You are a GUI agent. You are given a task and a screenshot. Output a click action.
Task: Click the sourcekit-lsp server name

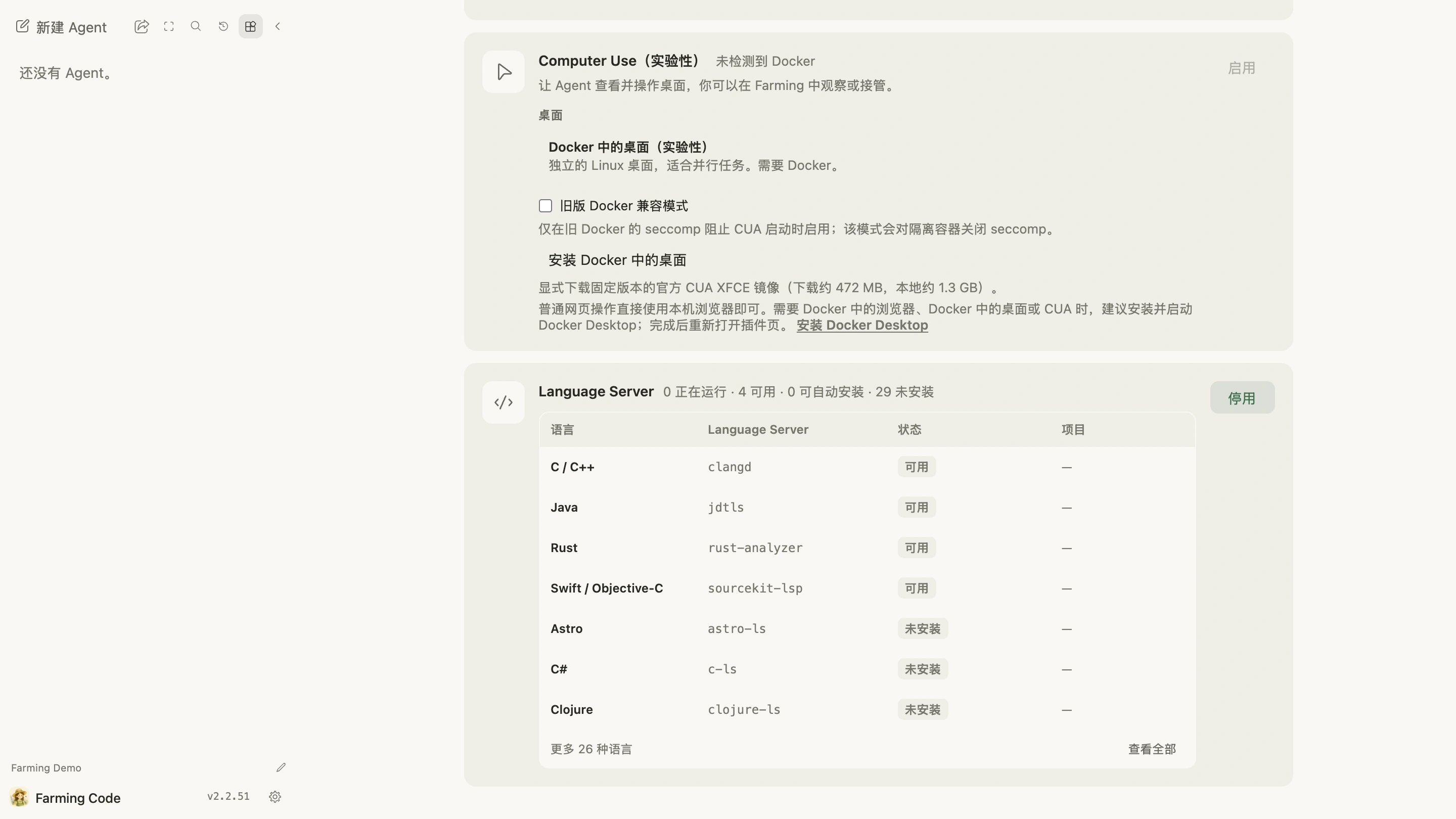[x=755, y=588]
